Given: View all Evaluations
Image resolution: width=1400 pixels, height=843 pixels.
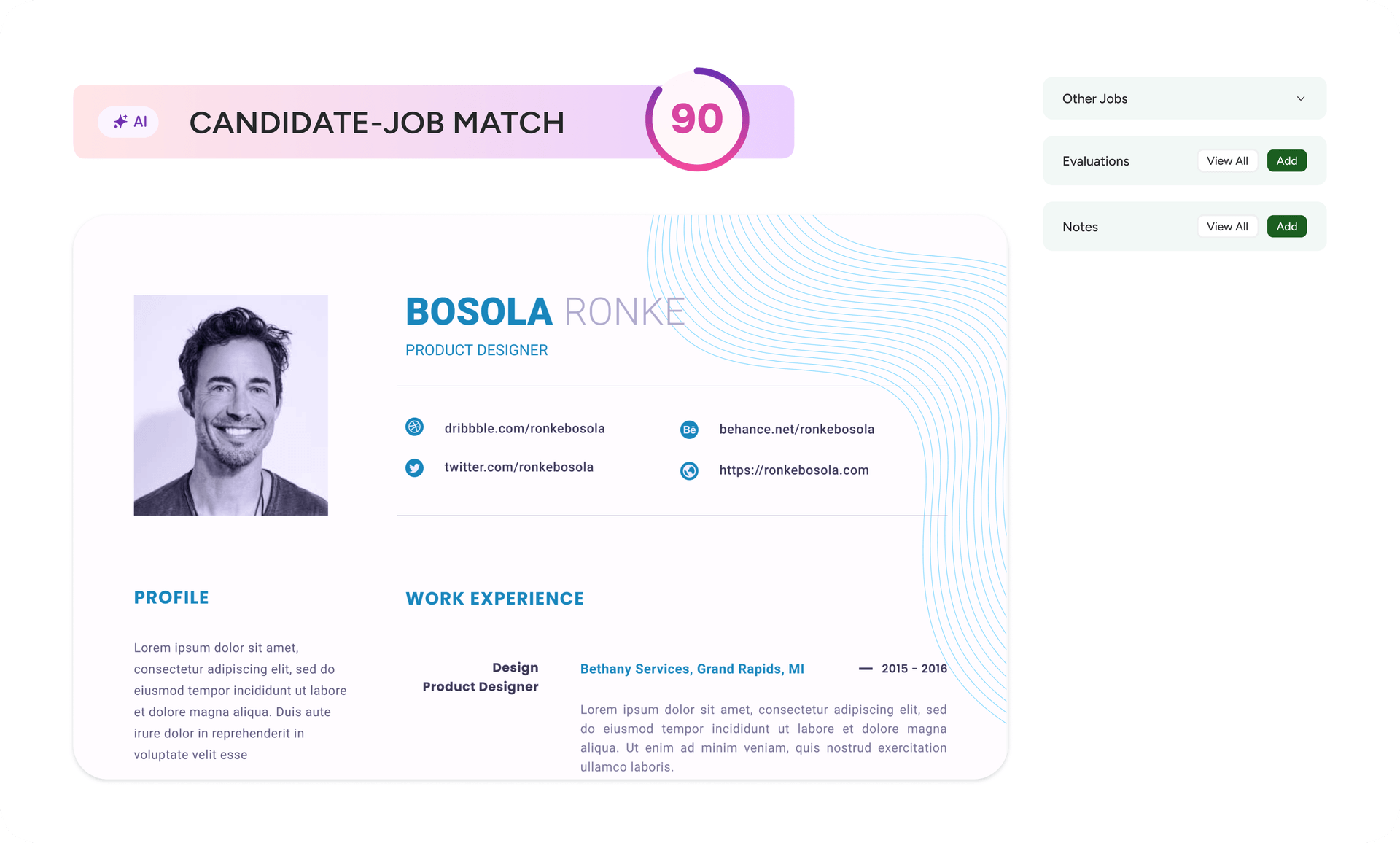Looking at the screenshot, I should [x=1227, y=161].
